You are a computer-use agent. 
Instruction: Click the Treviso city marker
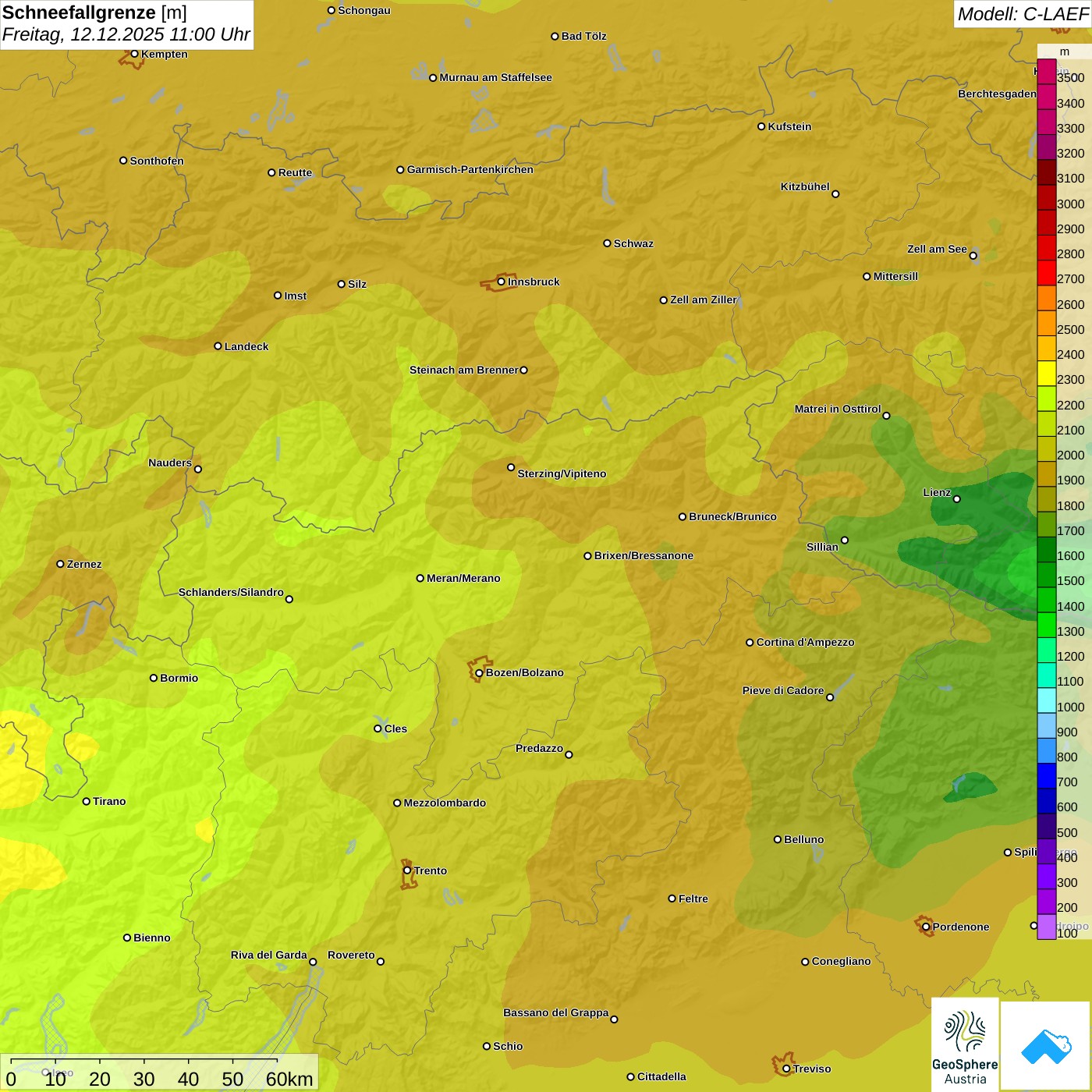pos(786,1069)
